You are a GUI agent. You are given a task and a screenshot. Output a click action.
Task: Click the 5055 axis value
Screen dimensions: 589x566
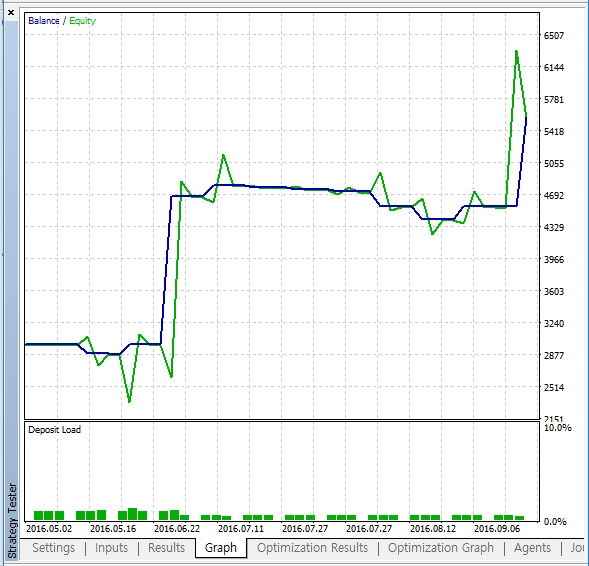point(554,163)
